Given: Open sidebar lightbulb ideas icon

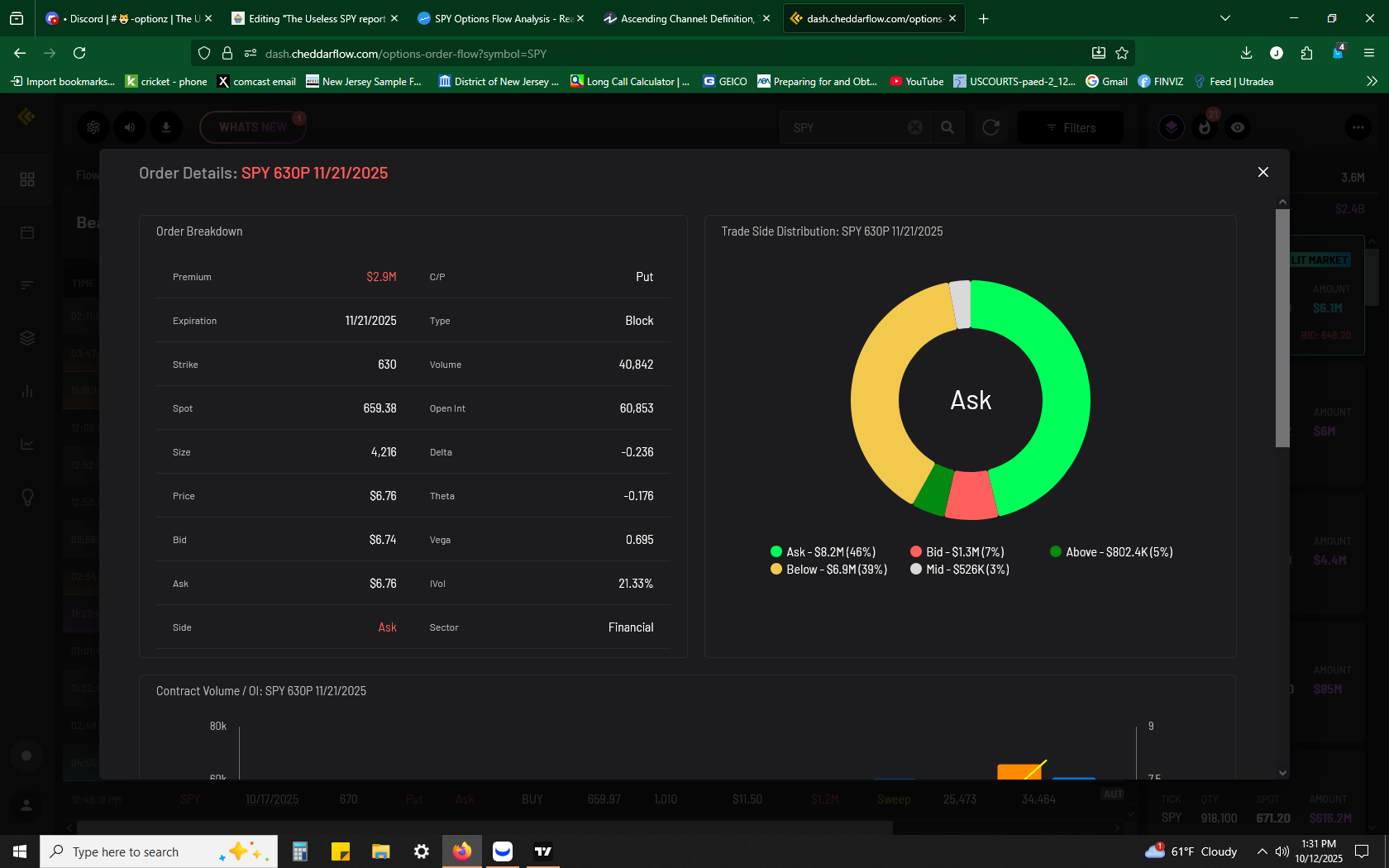Looking at the screenshot, I should [27, 497].
